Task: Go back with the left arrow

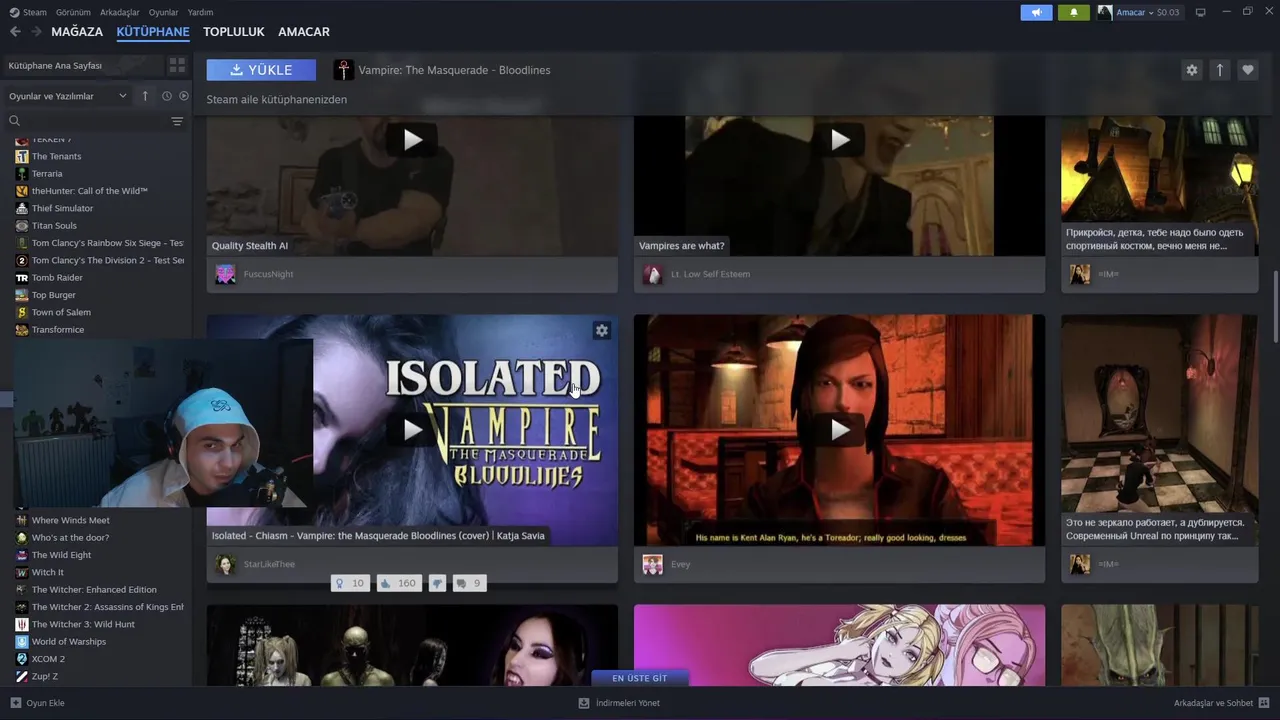Action: (15, 32)
